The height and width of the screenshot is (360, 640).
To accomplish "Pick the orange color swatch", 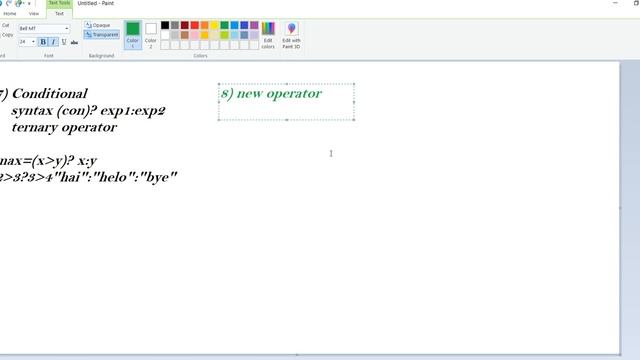I will (204, 25).
